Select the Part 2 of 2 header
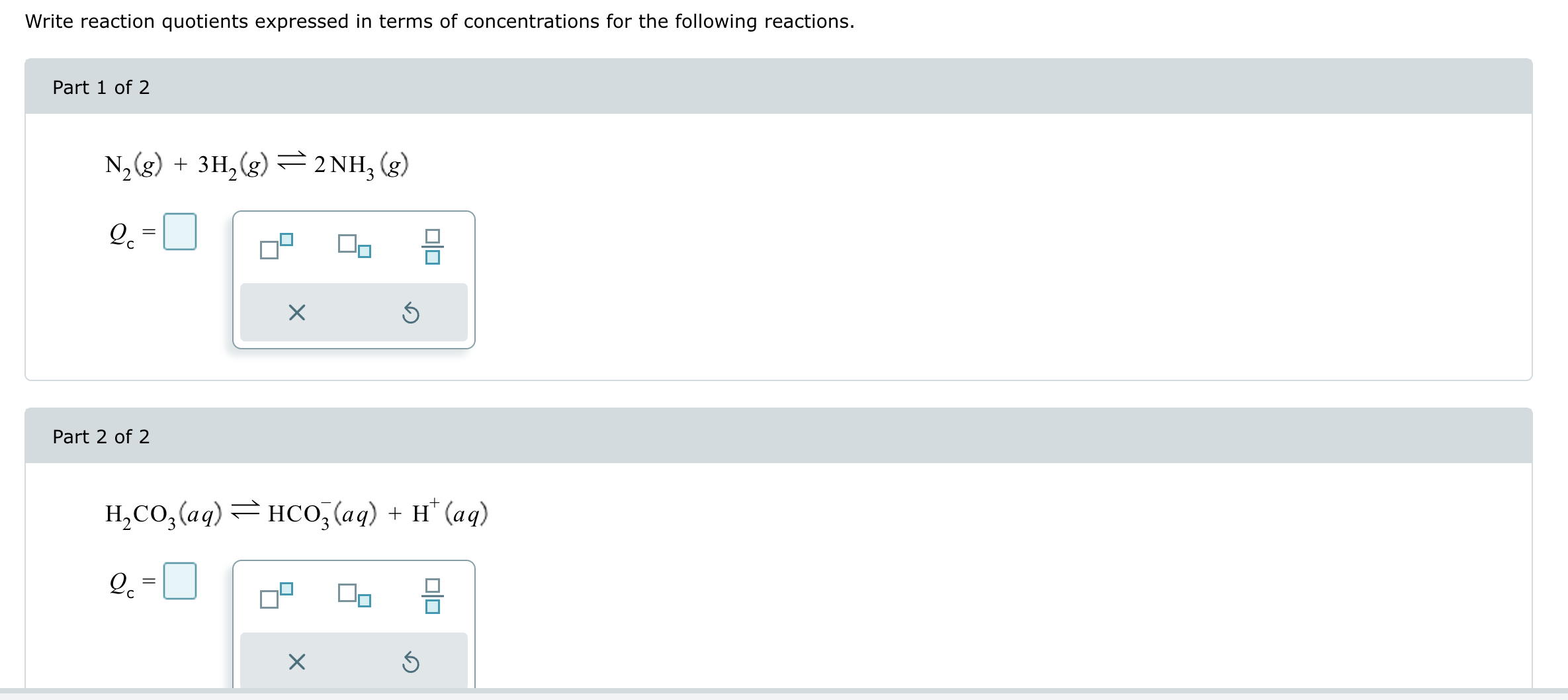 [101, 435]
